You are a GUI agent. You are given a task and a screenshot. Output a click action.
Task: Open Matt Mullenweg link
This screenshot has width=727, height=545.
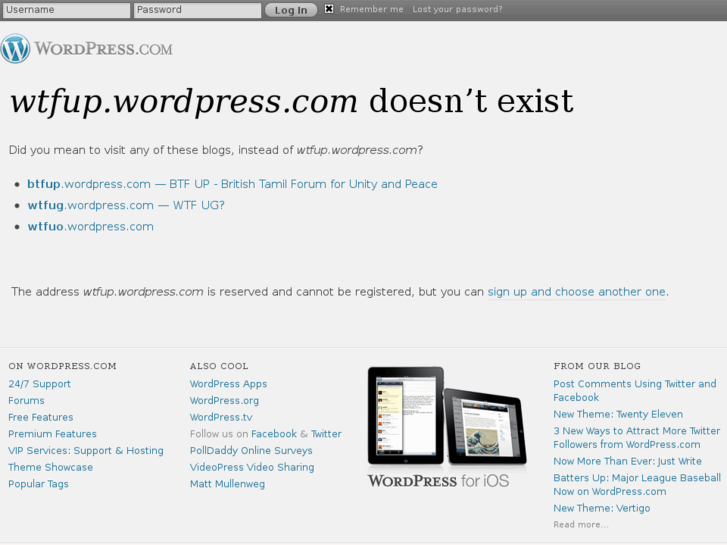pos(228,484)
